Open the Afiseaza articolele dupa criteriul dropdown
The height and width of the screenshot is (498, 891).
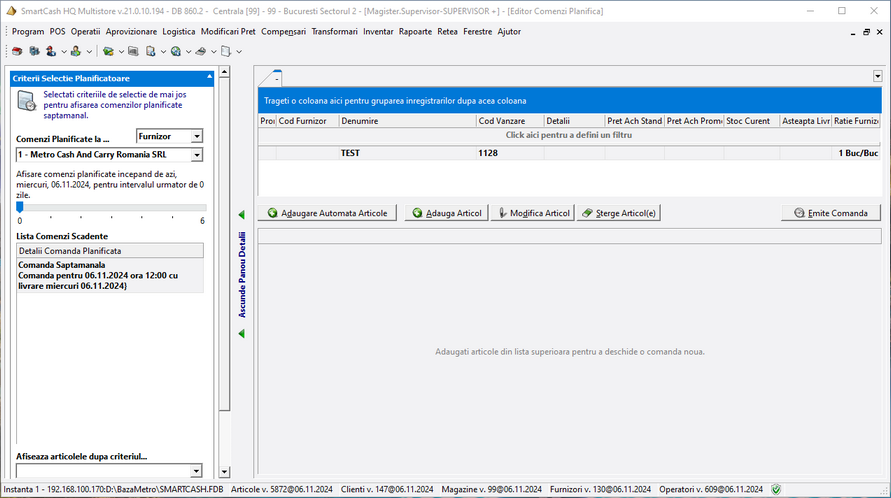196,471
